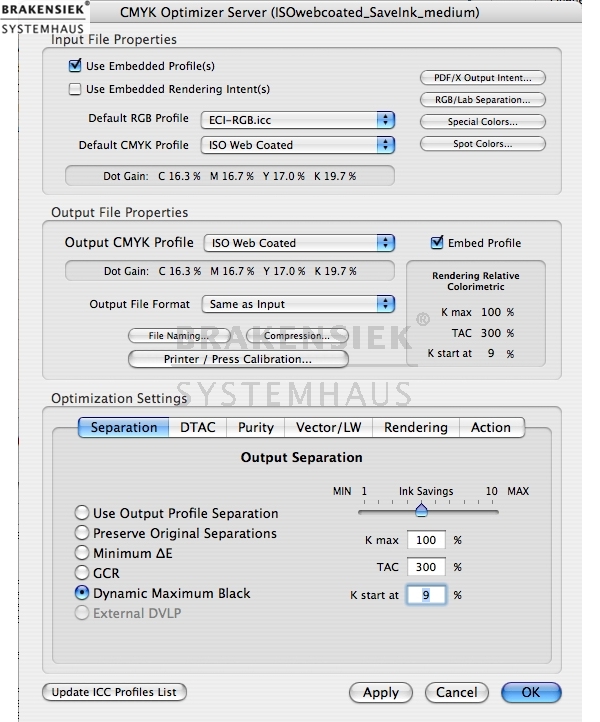Confirm settings with the OK button
The height and width of the screenshot is (722, 600).
[x=531, y=693]
